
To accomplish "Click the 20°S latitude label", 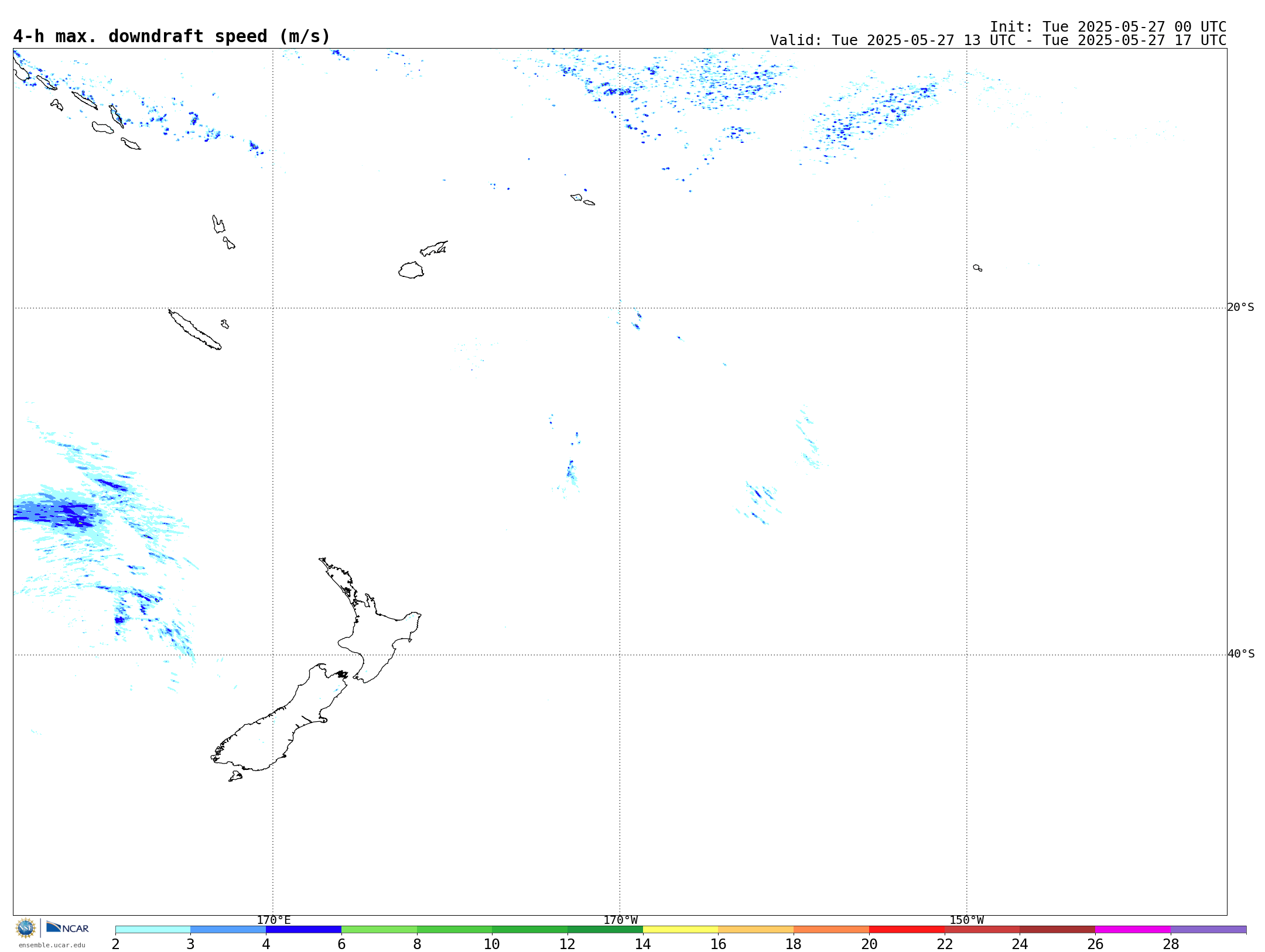I will click(x=1241, y=307).
